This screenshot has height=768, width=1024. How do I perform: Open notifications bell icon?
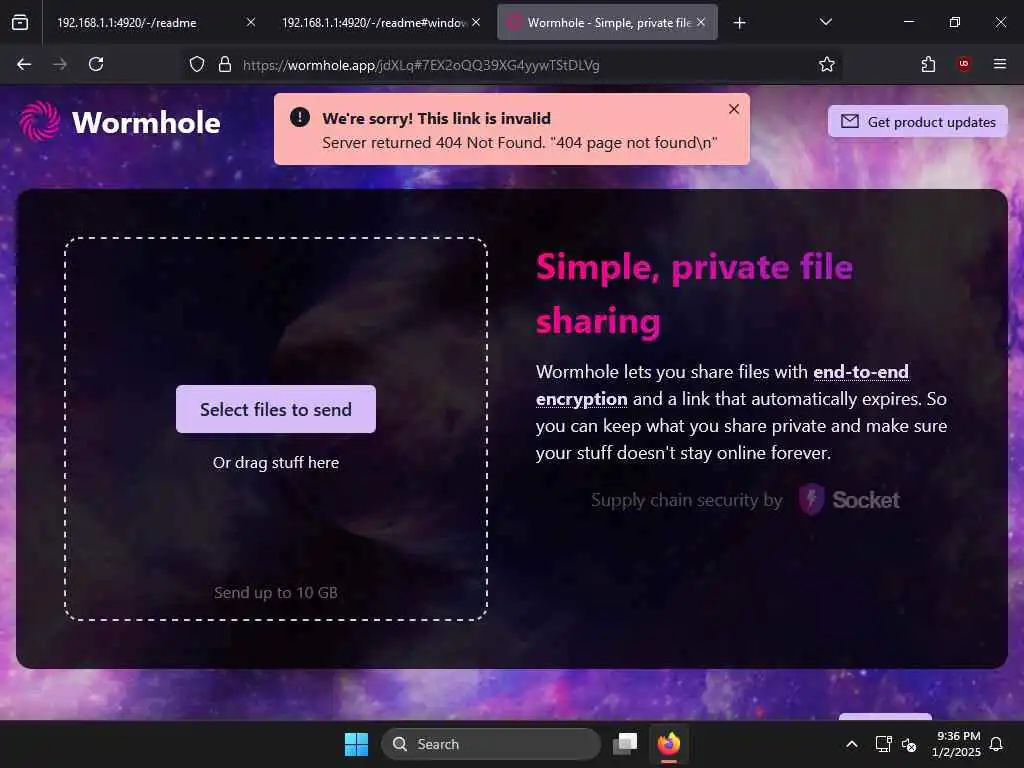coord(997,744)
